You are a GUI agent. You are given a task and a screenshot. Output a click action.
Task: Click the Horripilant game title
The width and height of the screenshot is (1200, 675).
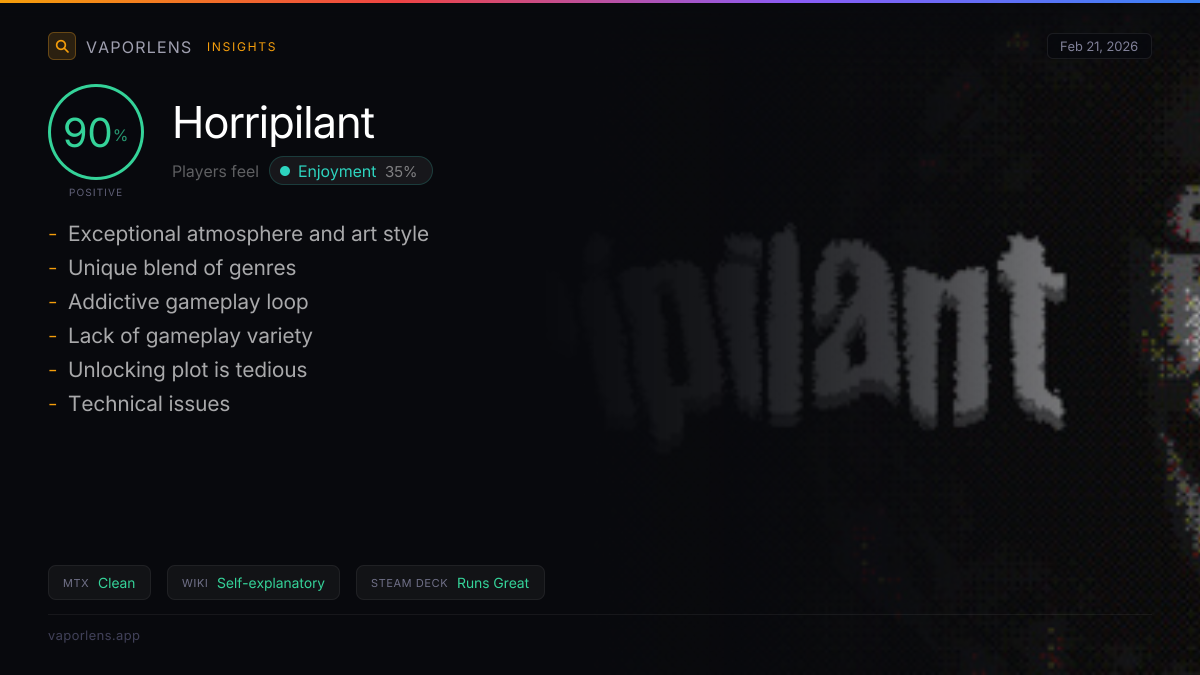pos(273,123)
